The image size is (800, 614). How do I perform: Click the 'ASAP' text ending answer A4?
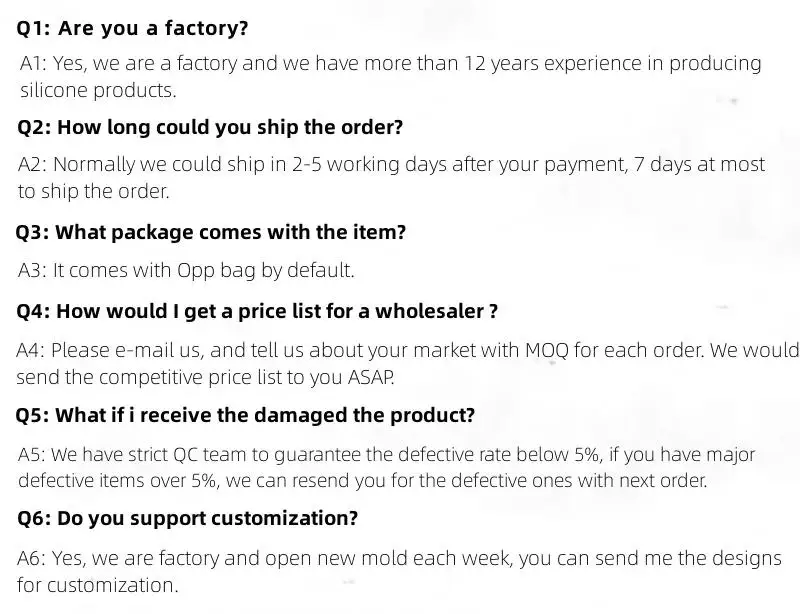(373, 378)
